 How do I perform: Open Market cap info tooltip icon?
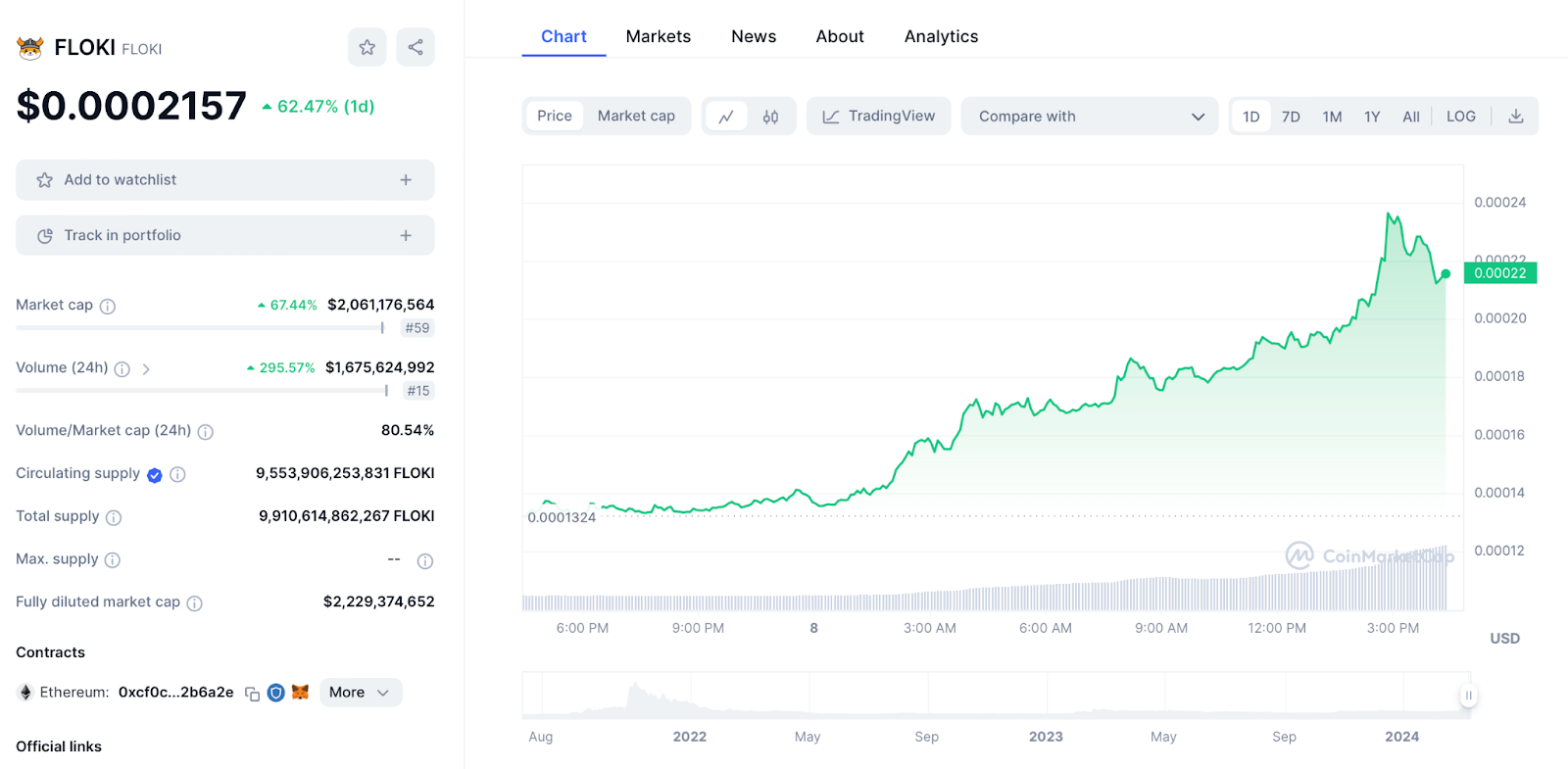coord(108,307)
